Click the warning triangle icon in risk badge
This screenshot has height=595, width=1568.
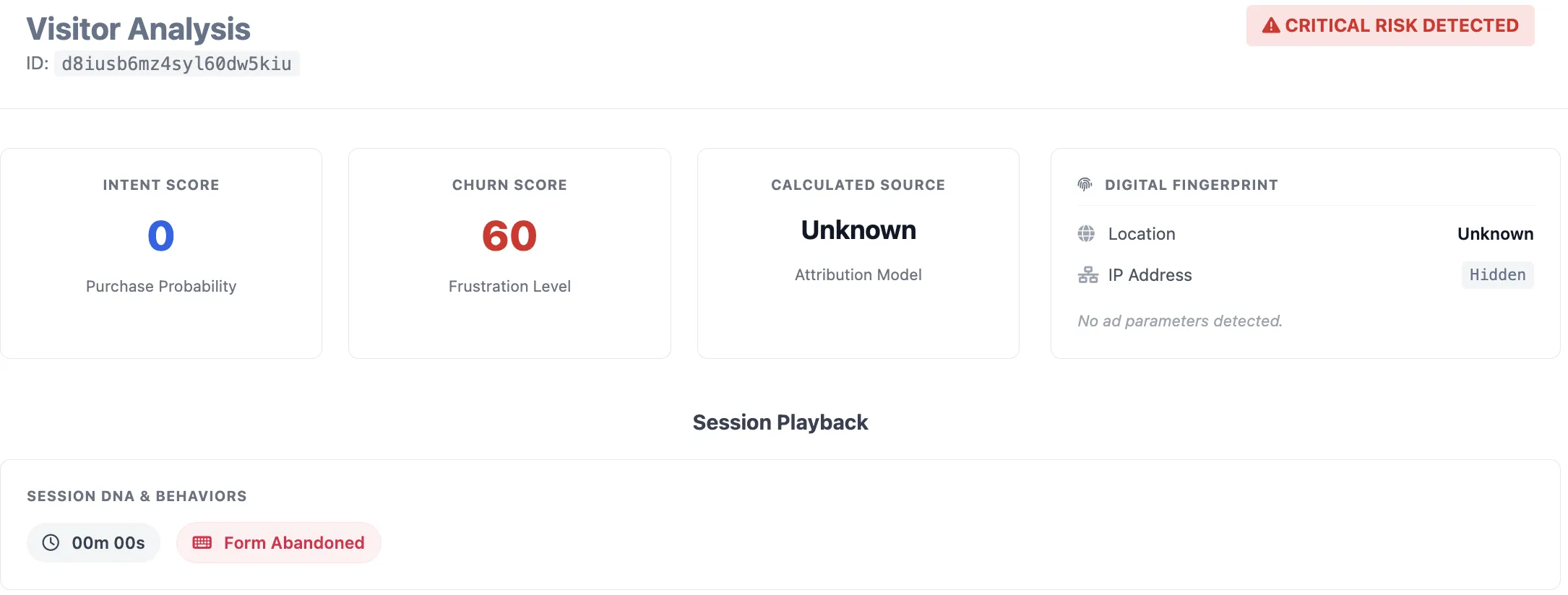(1270, 26)
